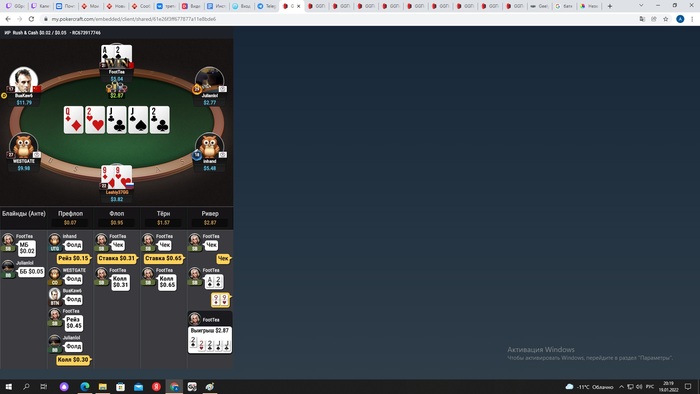The height and width of the screenshot is (394, 700).
Task: Close the active pokercraft tab
Action: [x=299, y=6]
